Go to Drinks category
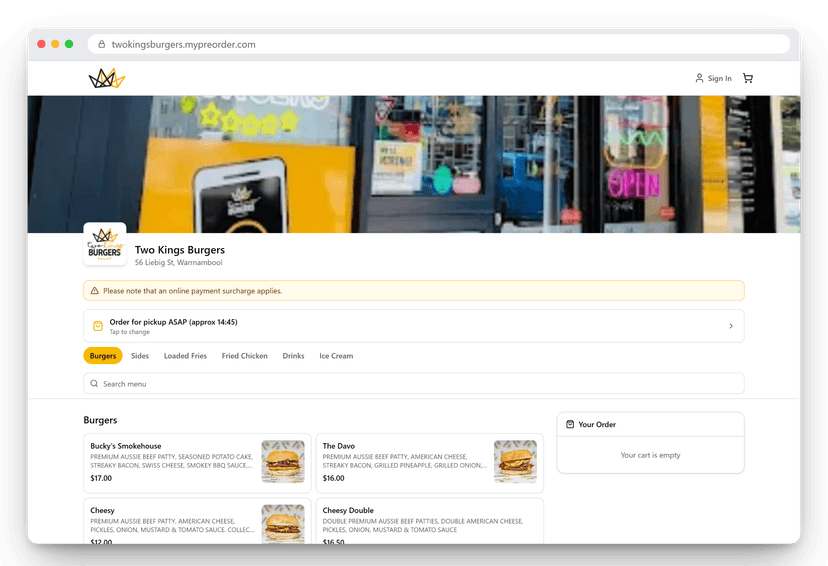The height and width of the screenshot is (566, 828). click(293, 356)
